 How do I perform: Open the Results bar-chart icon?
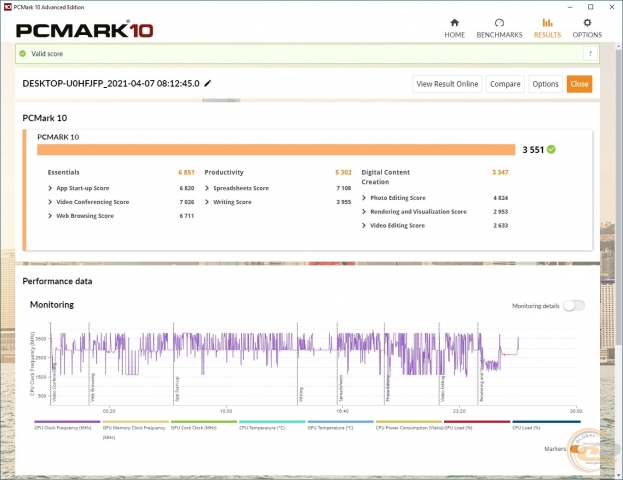tap(548, 22)
